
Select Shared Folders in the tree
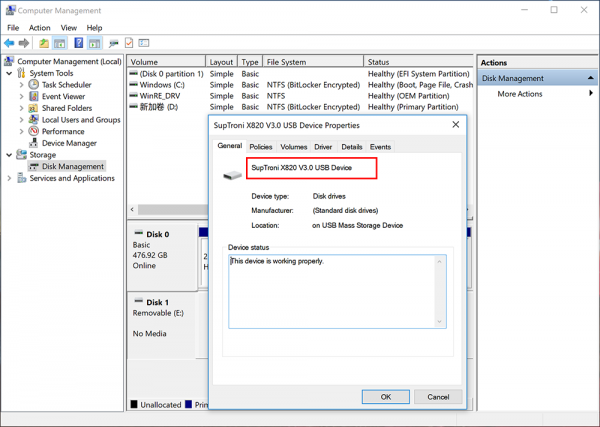coord(67,108)
